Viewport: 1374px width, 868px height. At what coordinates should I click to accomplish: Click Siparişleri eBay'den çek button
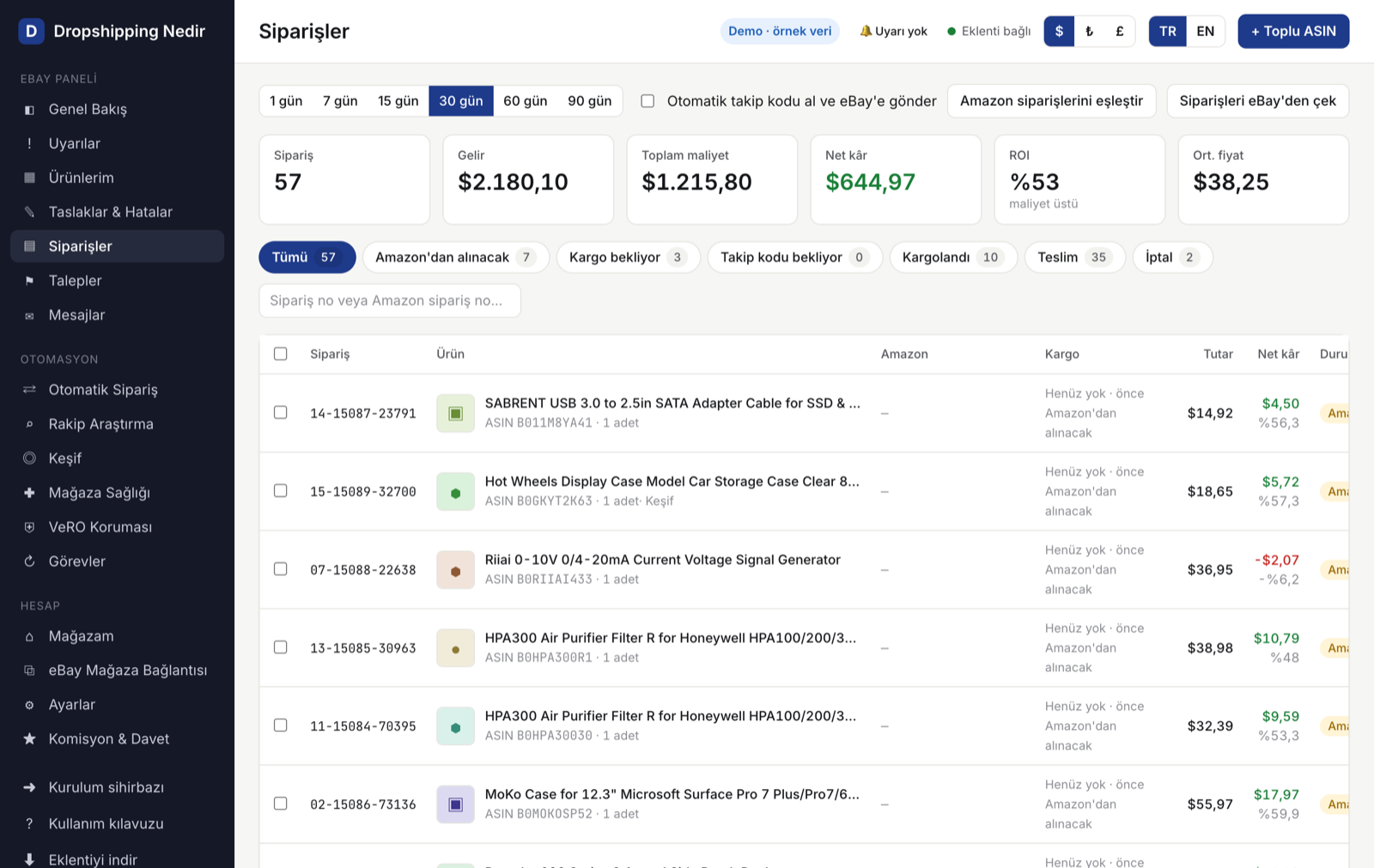[x=1257, y=101]
